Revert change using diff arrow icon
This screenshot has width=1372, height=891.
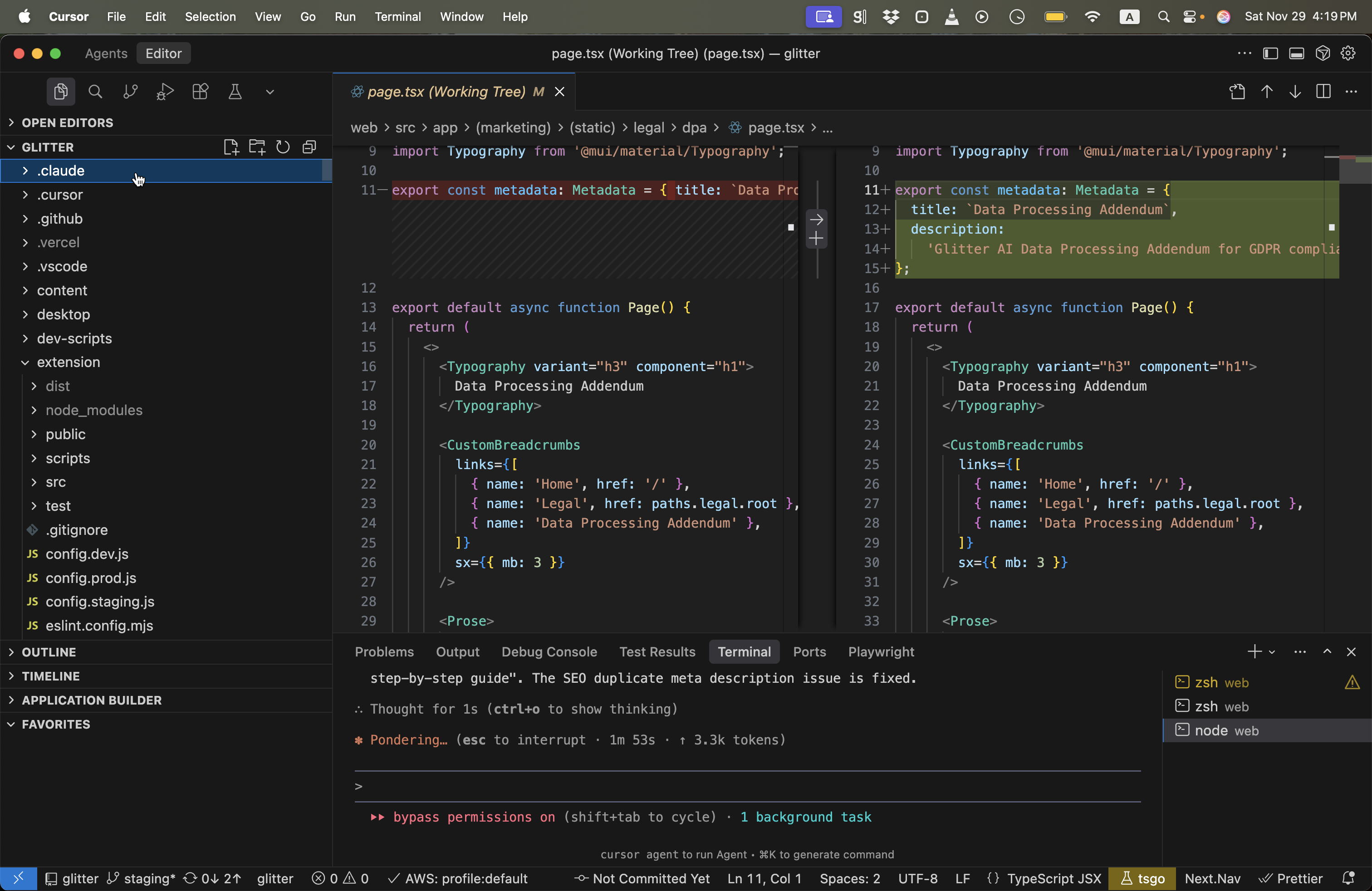coord(816,219)
